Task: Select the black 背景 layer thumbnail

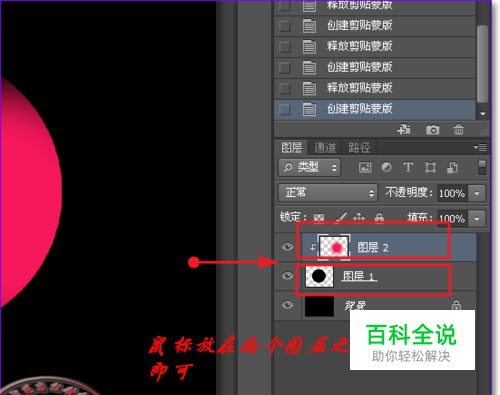Action: coord(319,305)
